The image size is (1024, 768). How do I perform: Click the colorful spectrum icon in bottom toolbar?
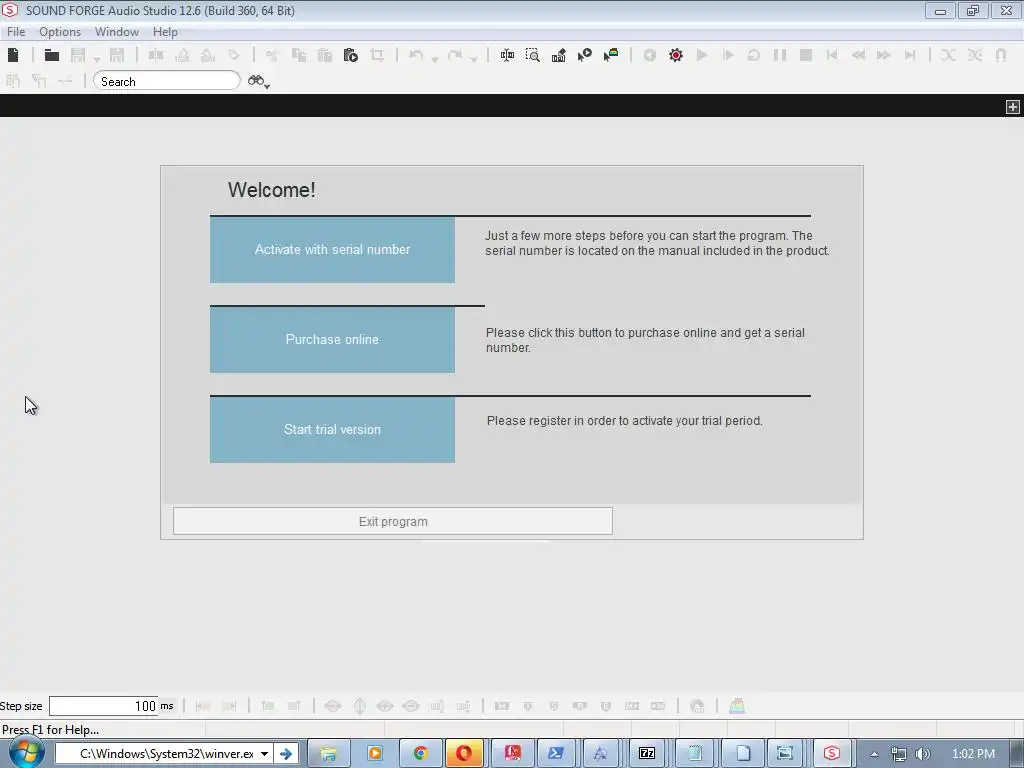click(737, 706)
